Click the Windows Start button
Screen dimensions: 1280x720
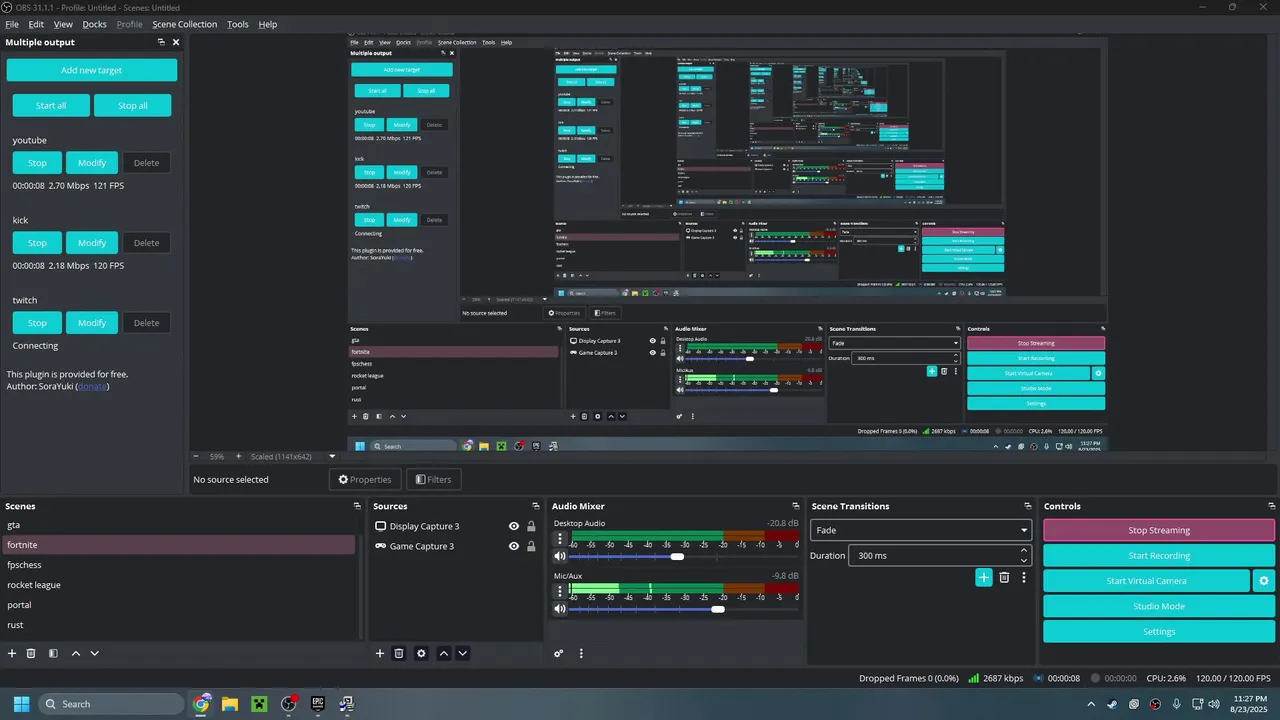pyautogui.click(x=21, y=704)
